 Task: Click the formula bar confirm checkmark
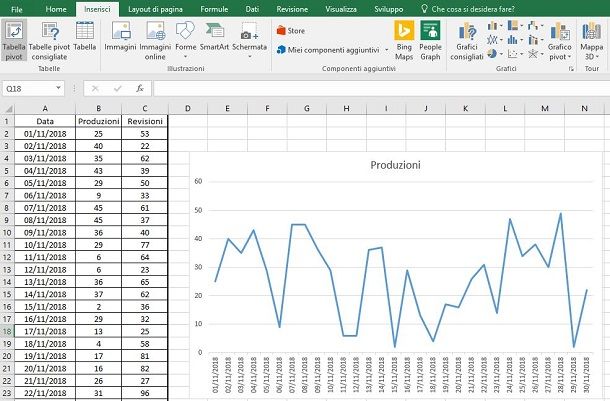[117, 89]
